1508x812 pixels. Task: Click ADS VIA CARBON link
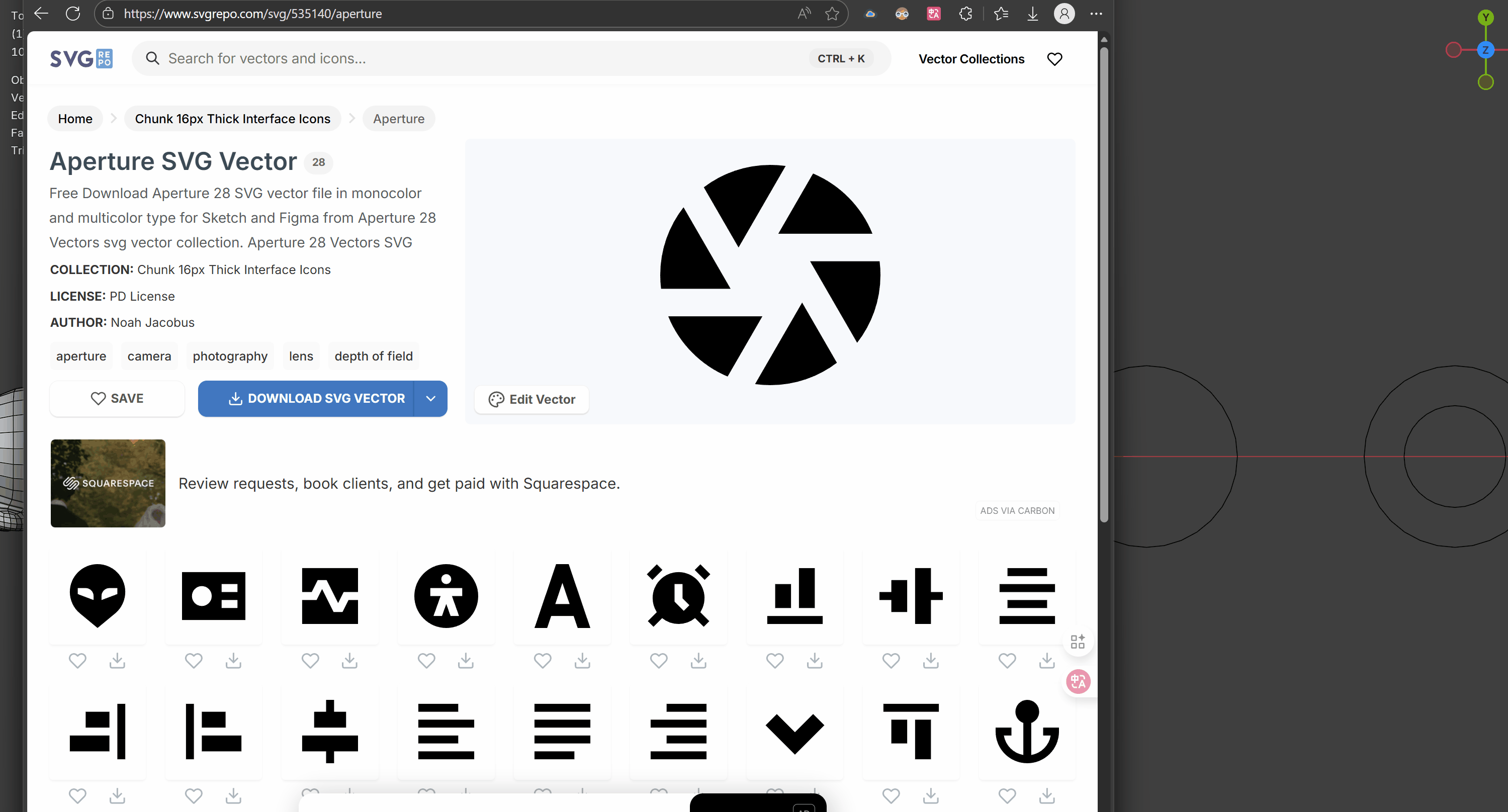tap(1017, 510)
